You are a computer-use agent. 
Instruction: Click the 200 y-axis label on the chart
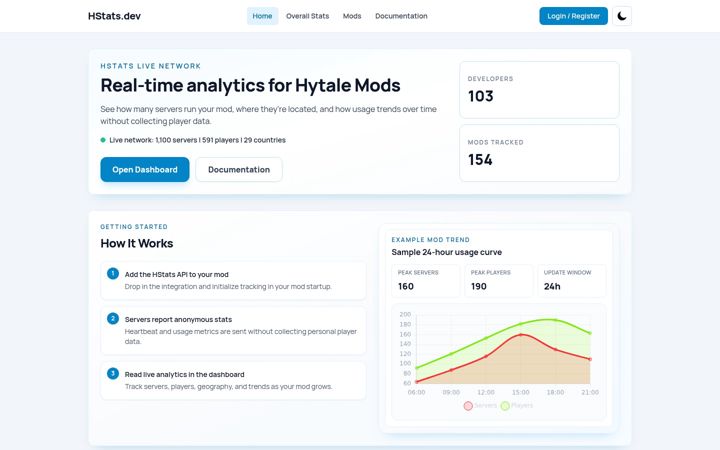(x=405, y=315)
